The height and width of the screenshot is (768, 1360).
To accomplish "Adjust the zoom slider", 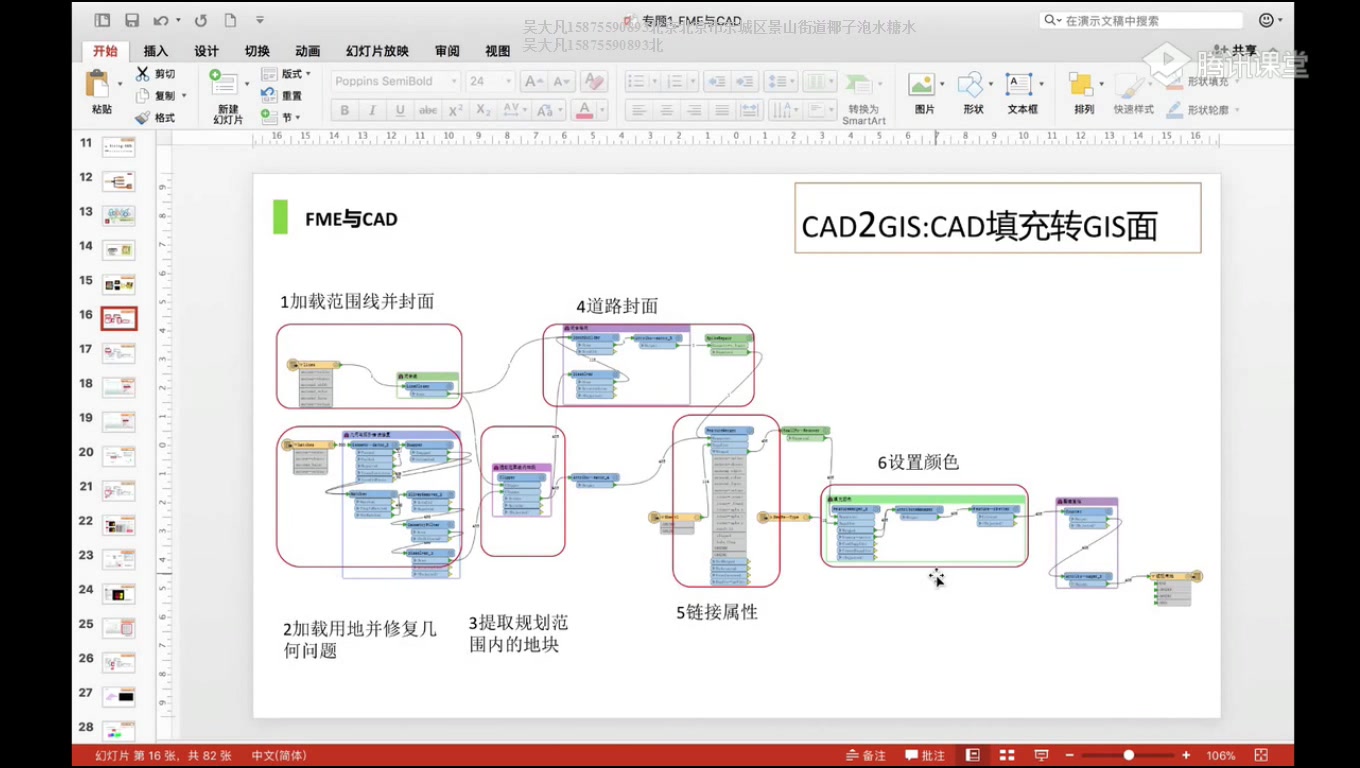I will pos(1128,755).
